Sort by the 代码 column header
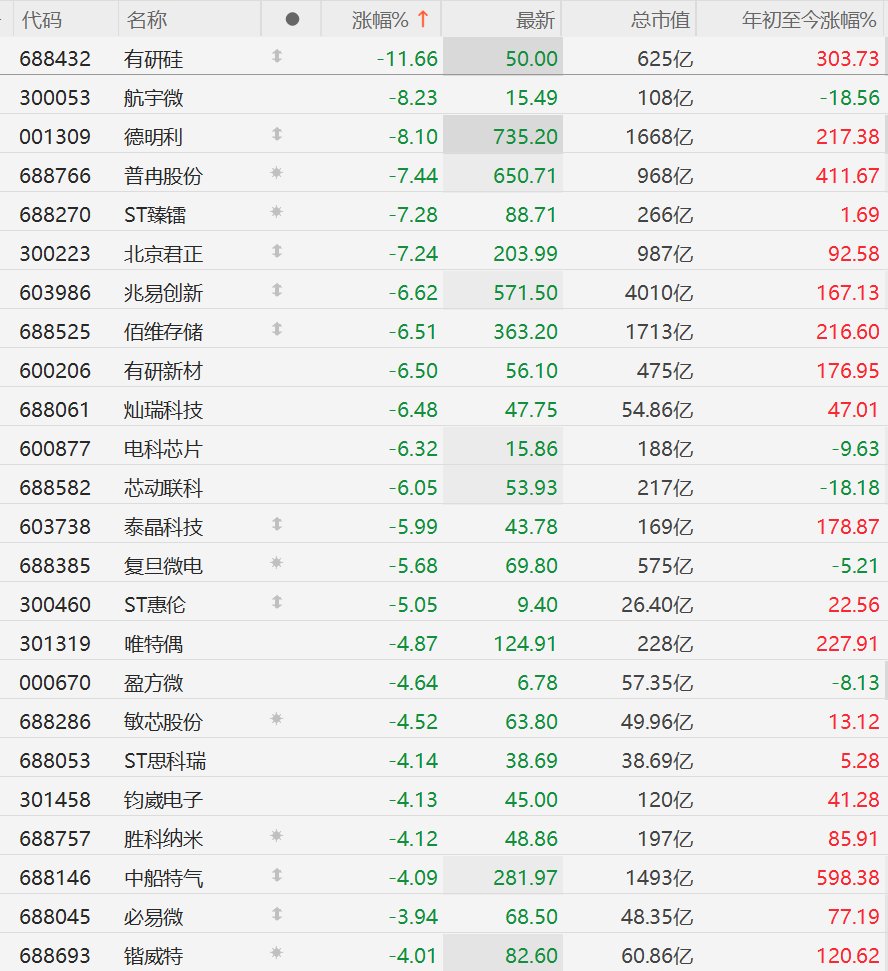 click(x=42, y=20)
